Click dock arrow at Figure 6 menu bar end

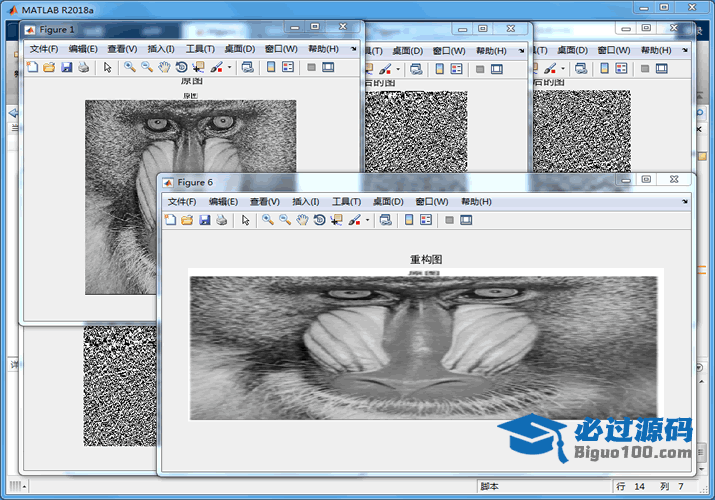click(x=684, y=201)
